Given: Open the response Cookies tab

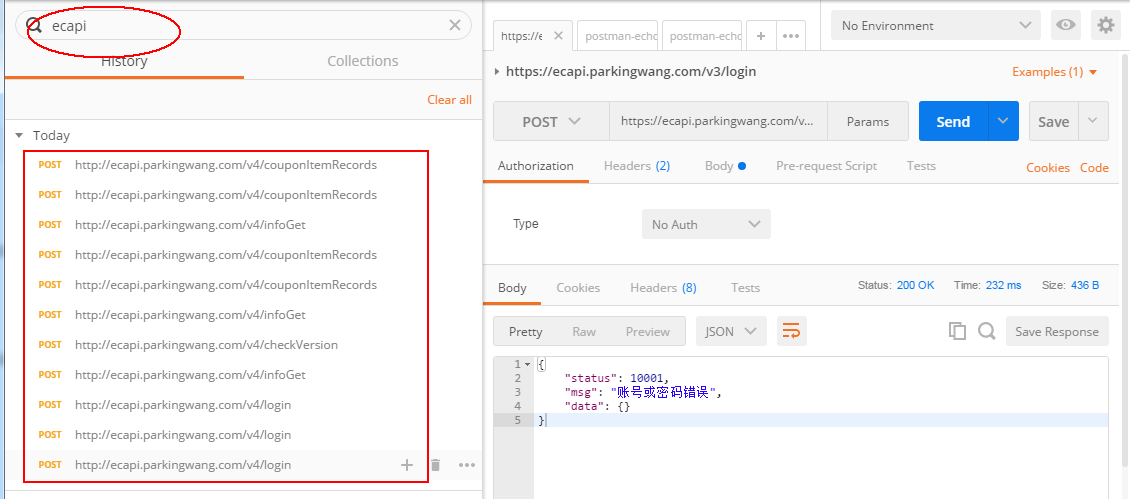Looking at the screenshot, I should pos(578,288).
